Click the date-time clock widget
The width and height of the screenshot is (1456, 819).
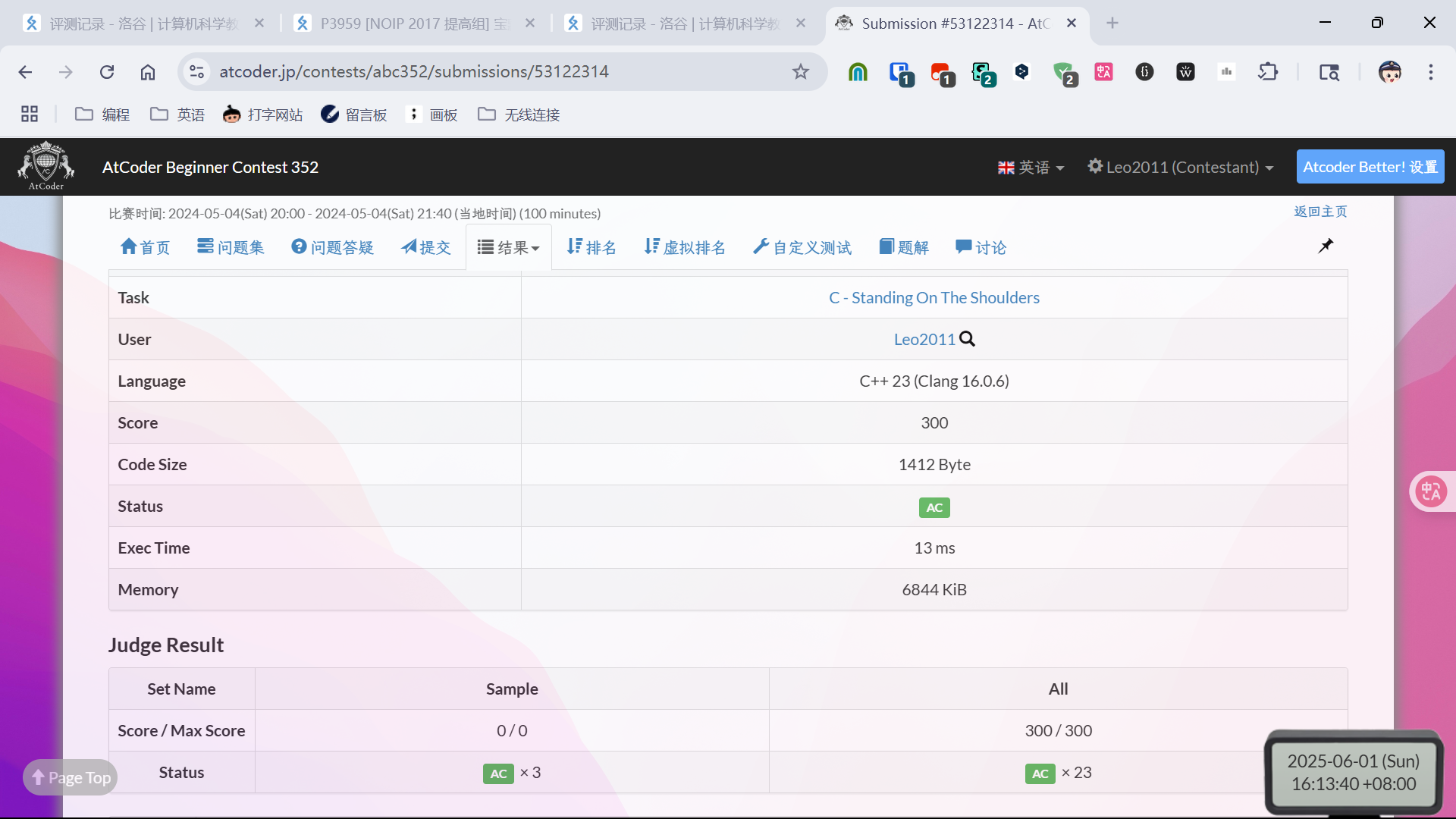coord(1354,773)
